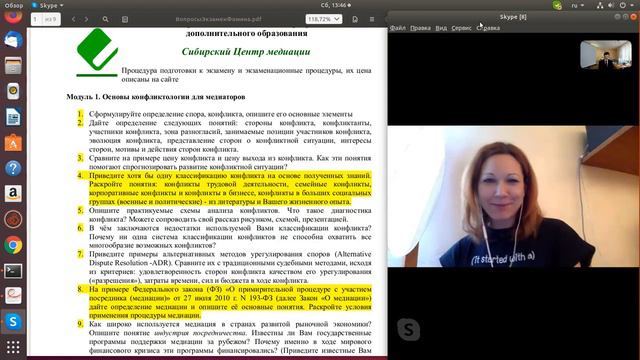Click highlighted question 8 'На примере Федерального закона'
Viewport: 640px width, 360px height.
click(230, 302)
